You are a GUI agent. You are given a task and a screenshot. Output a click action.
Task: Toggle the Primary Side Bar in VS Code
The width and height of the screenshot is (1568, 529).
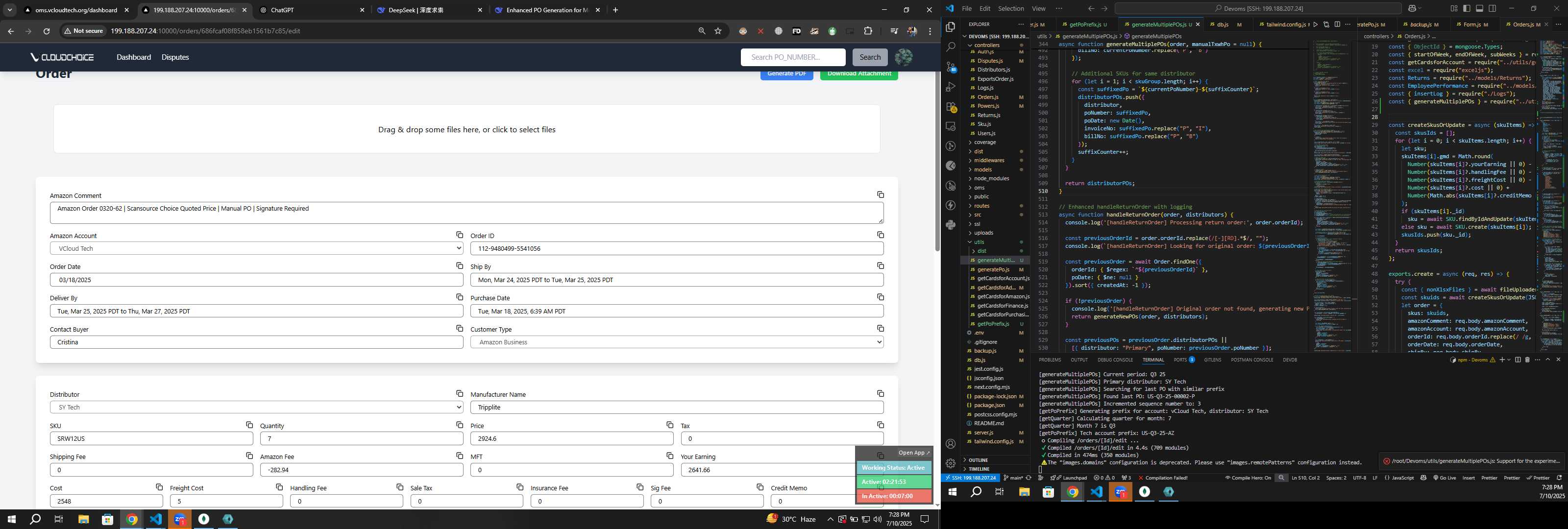[1467, 8]
